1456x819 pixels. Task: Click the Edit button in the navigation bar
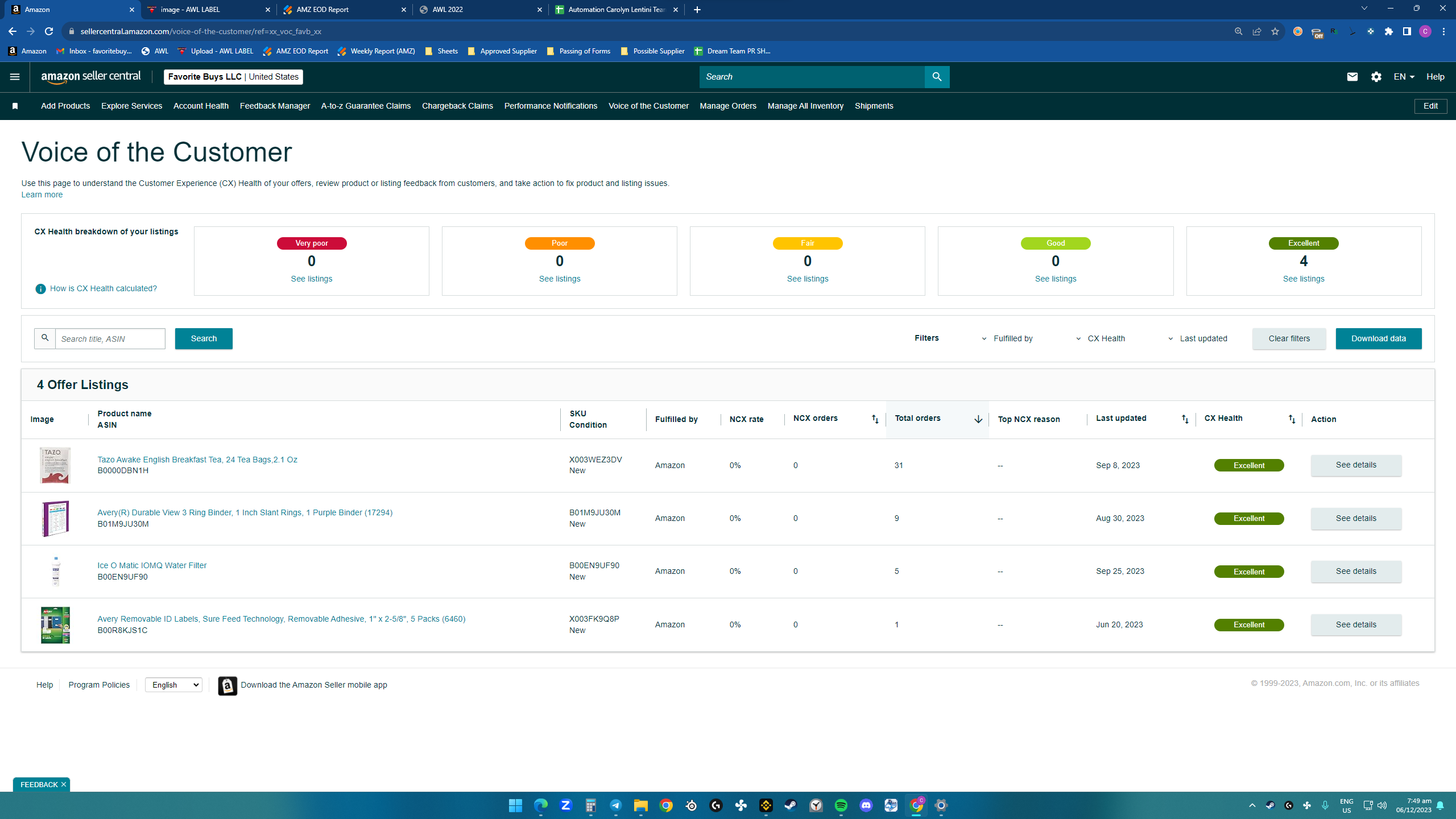[1430, 106]
